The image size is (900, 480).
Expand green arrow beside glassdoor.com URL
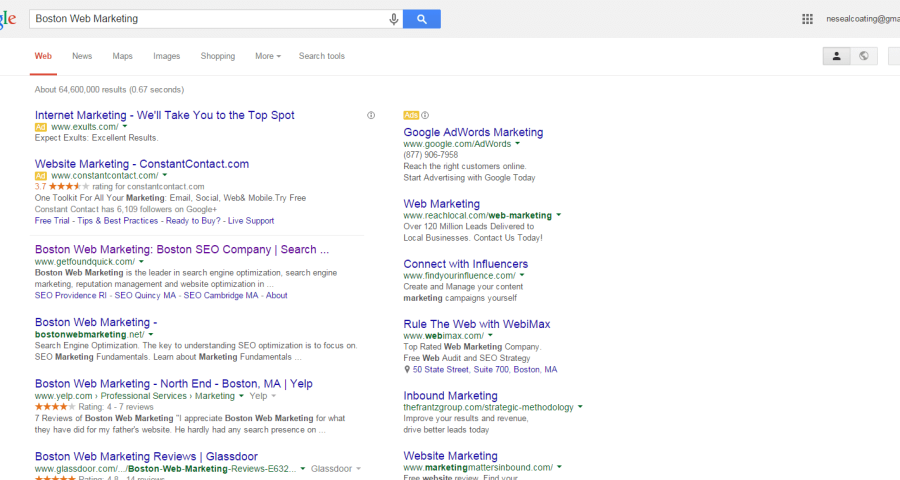point(302,469)
